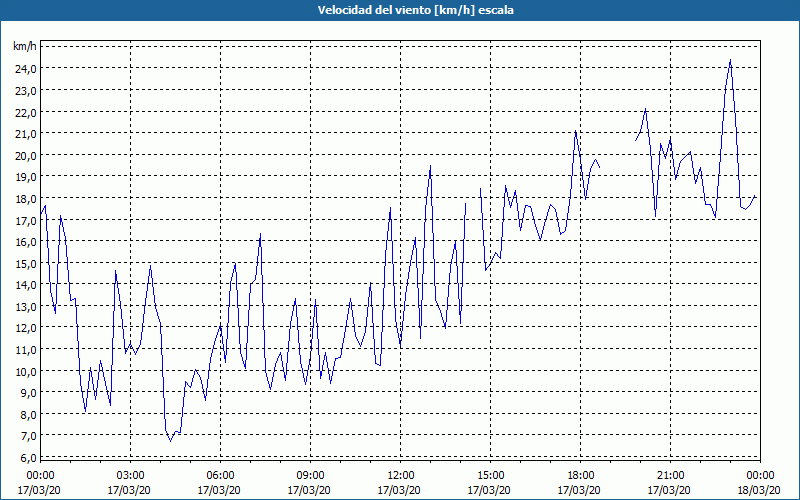The width and height of the screenshot is (800, 500).
Task: Click the 03:00 time axis label
Action: [x=130, y=476]
